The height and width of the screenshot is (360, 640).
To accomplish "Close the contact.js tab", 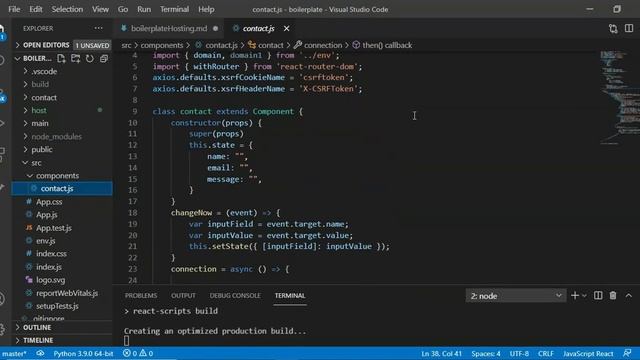I will (x=287, y=29).
